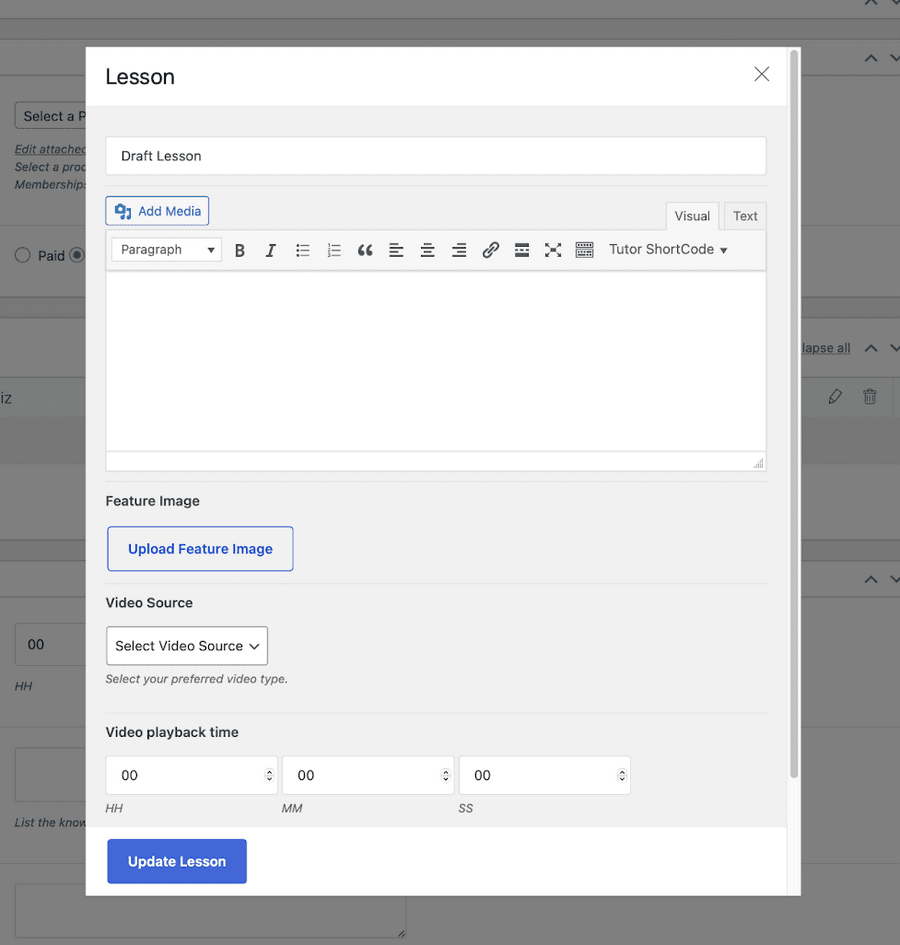900x945 pixels.
Task: Show the toolbar toggle row
Action: coord(585,250)
